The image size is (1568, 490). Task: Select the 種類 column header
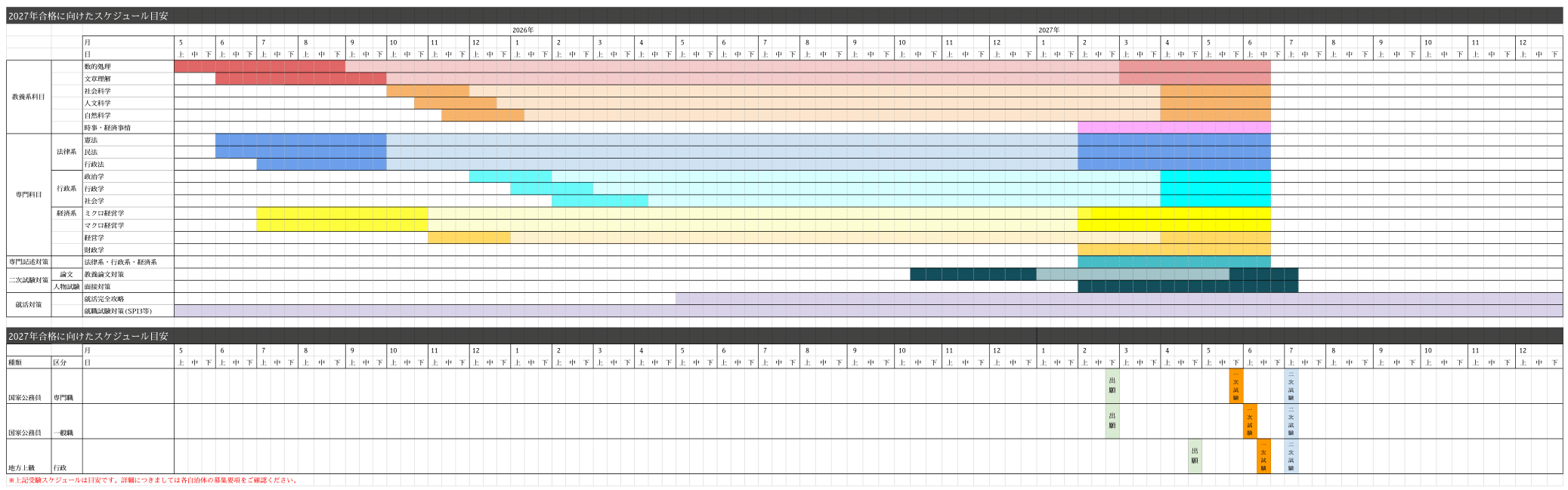tap(15, 362)
